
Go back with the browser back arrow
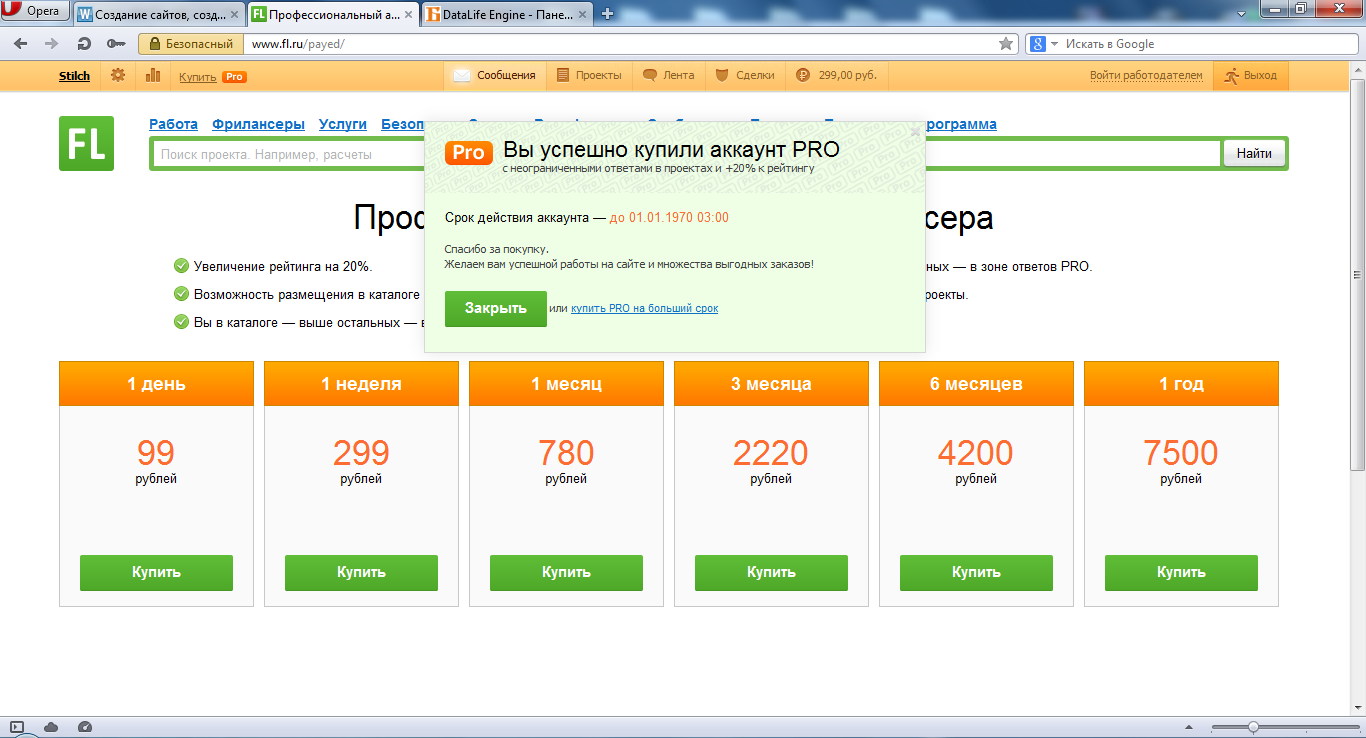coord(20,44)
